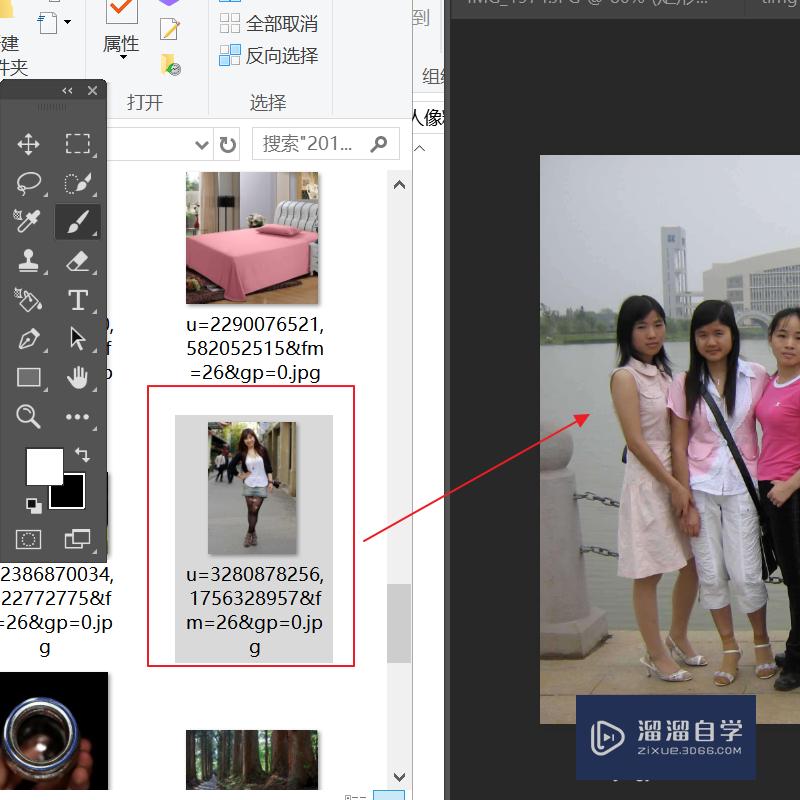Select the Type tool
Image resolution: width=800 pixels, height=800 pixels.
[x=77, y=299]
